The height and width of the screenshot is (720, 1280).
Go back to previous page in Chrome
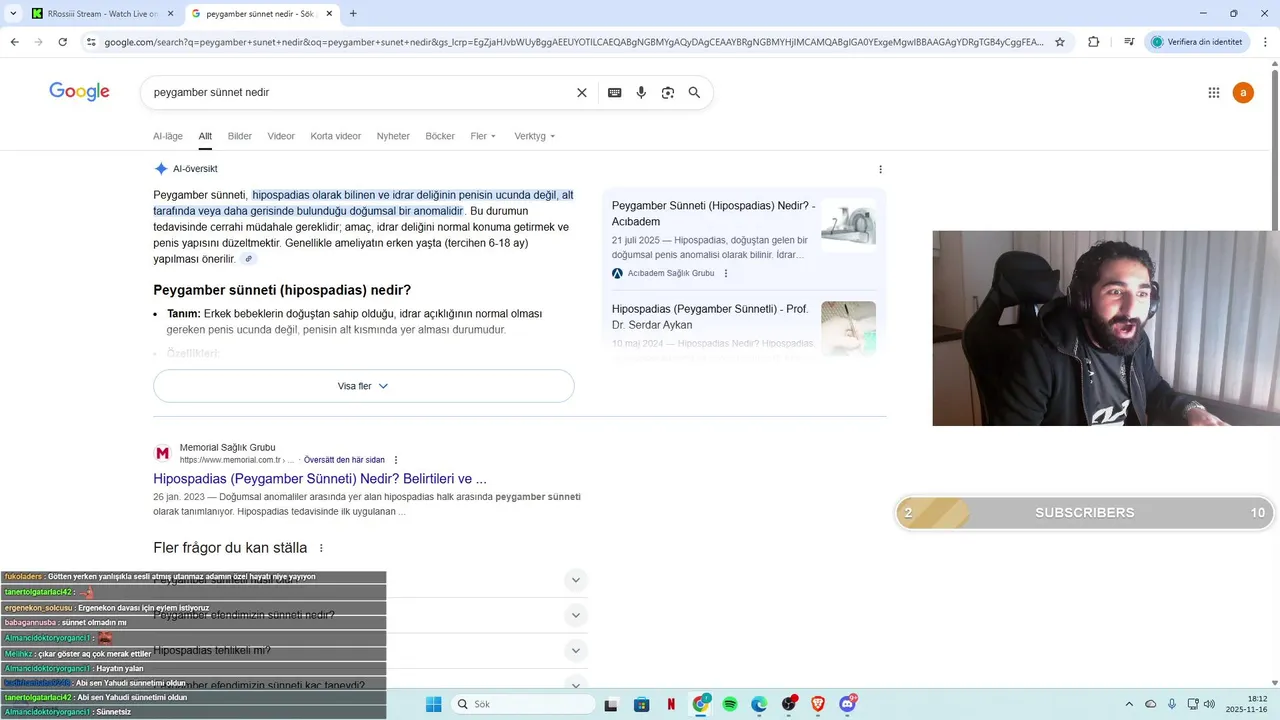pos(15,42)
